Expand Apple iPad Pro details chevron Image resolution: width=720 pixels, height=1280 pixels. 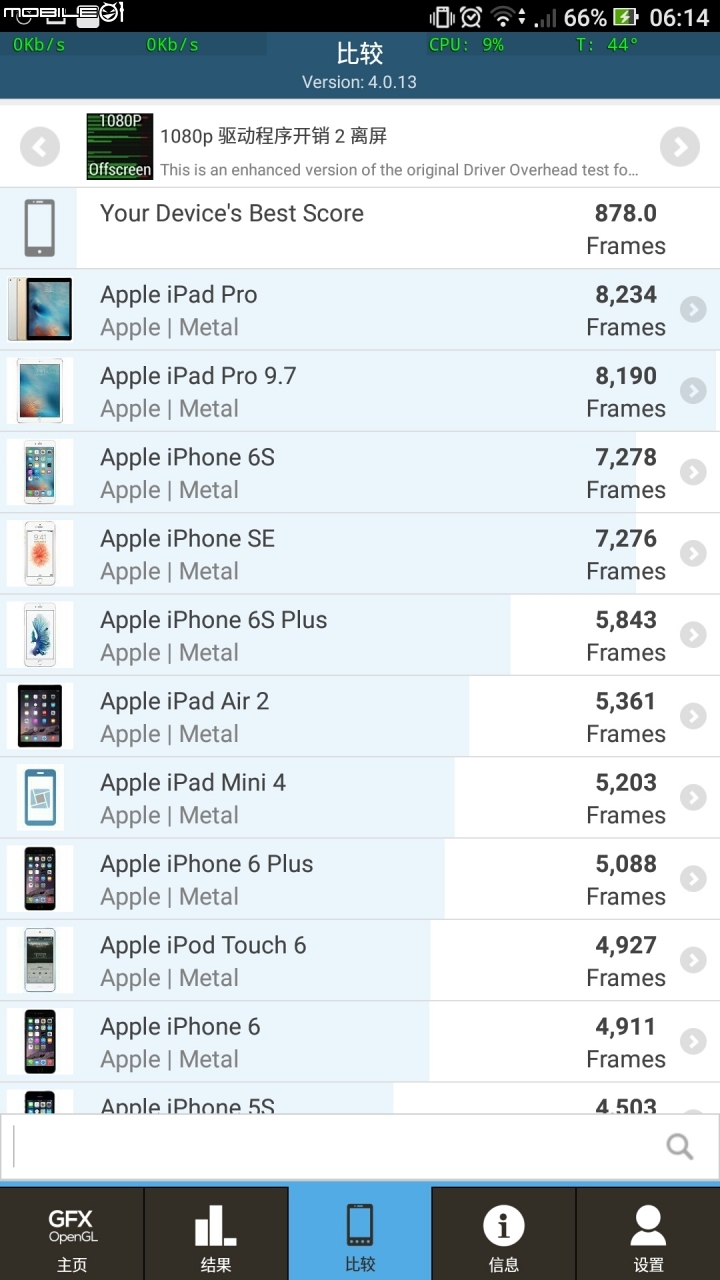(693, 310)
